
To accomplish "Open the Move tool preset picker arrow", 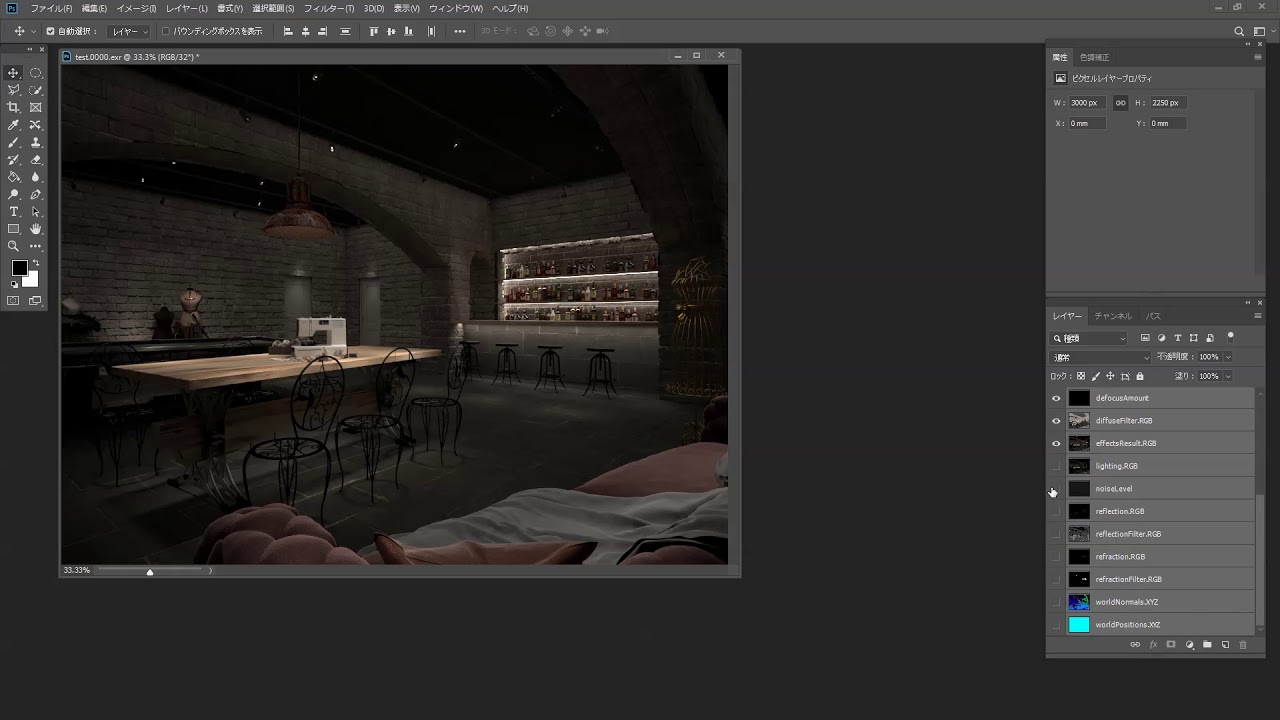I will click(x=32, y=31).
